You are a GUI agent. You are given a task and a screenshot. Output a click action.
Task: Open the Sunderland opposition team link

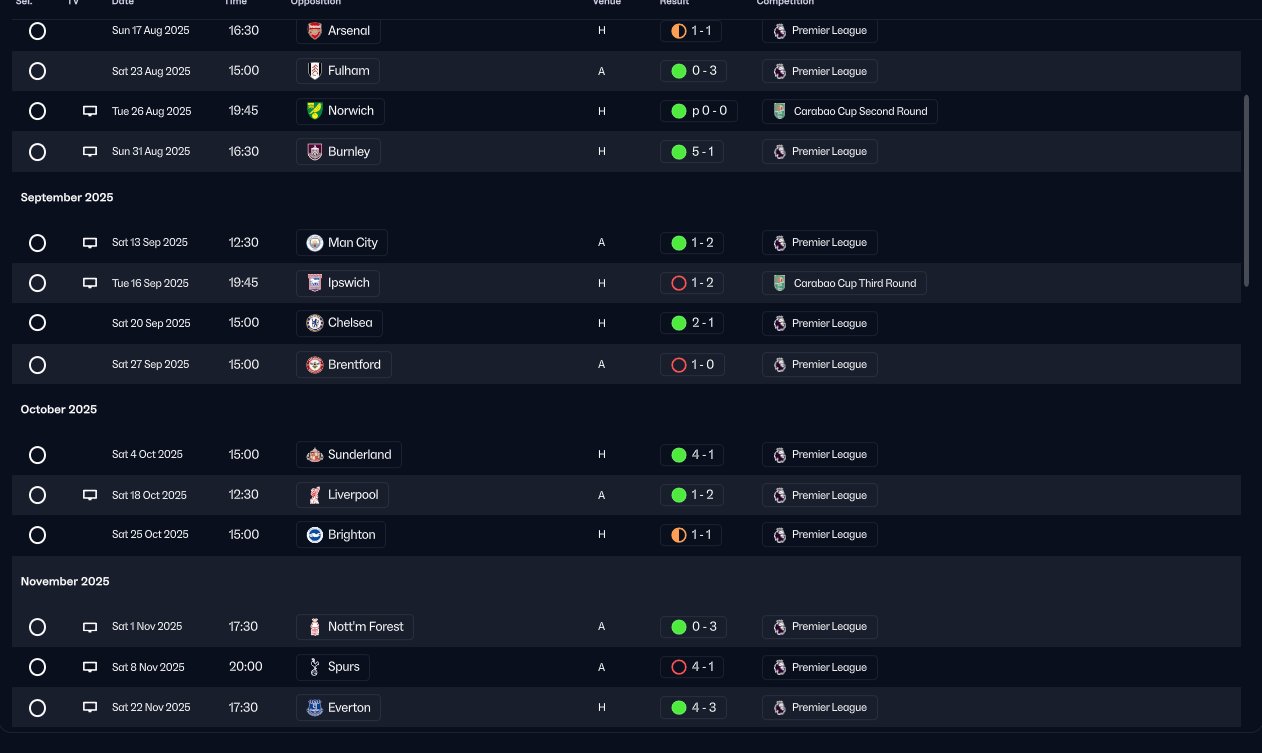click(x=349, y=455)
